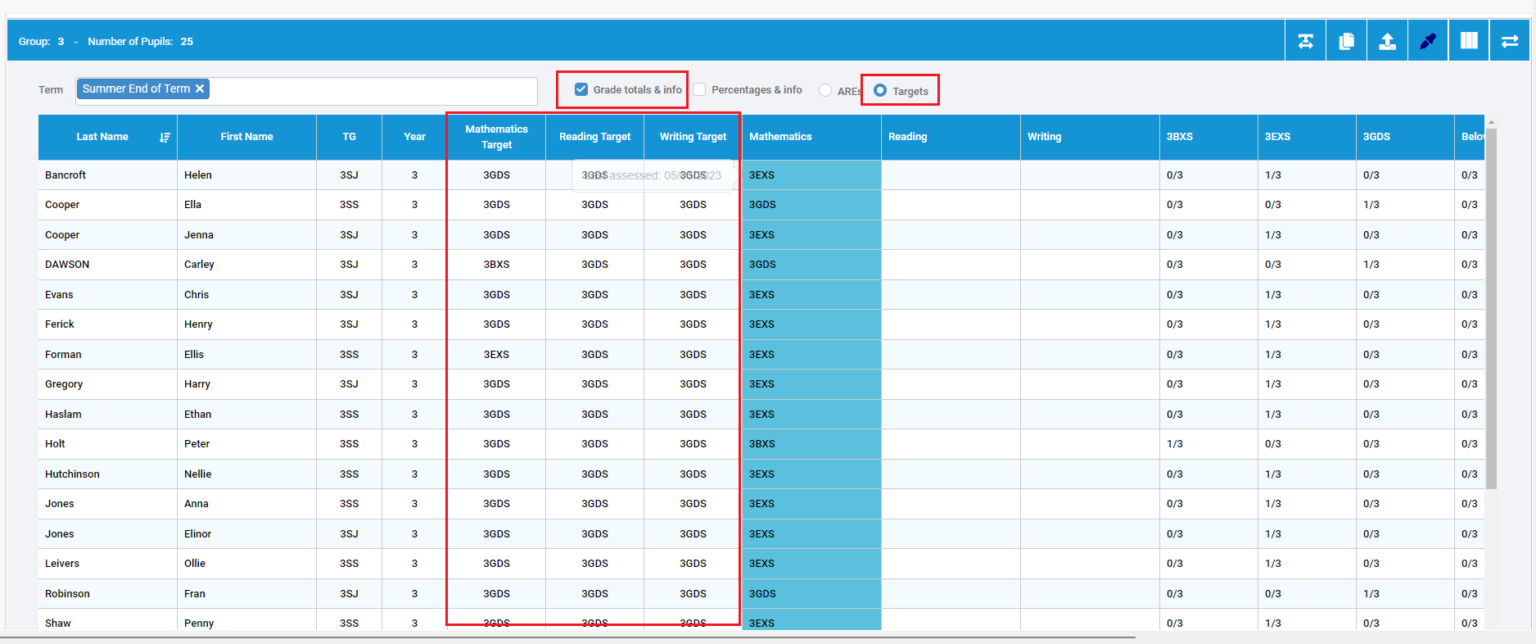Enable Percentages & info

[699, 89]
